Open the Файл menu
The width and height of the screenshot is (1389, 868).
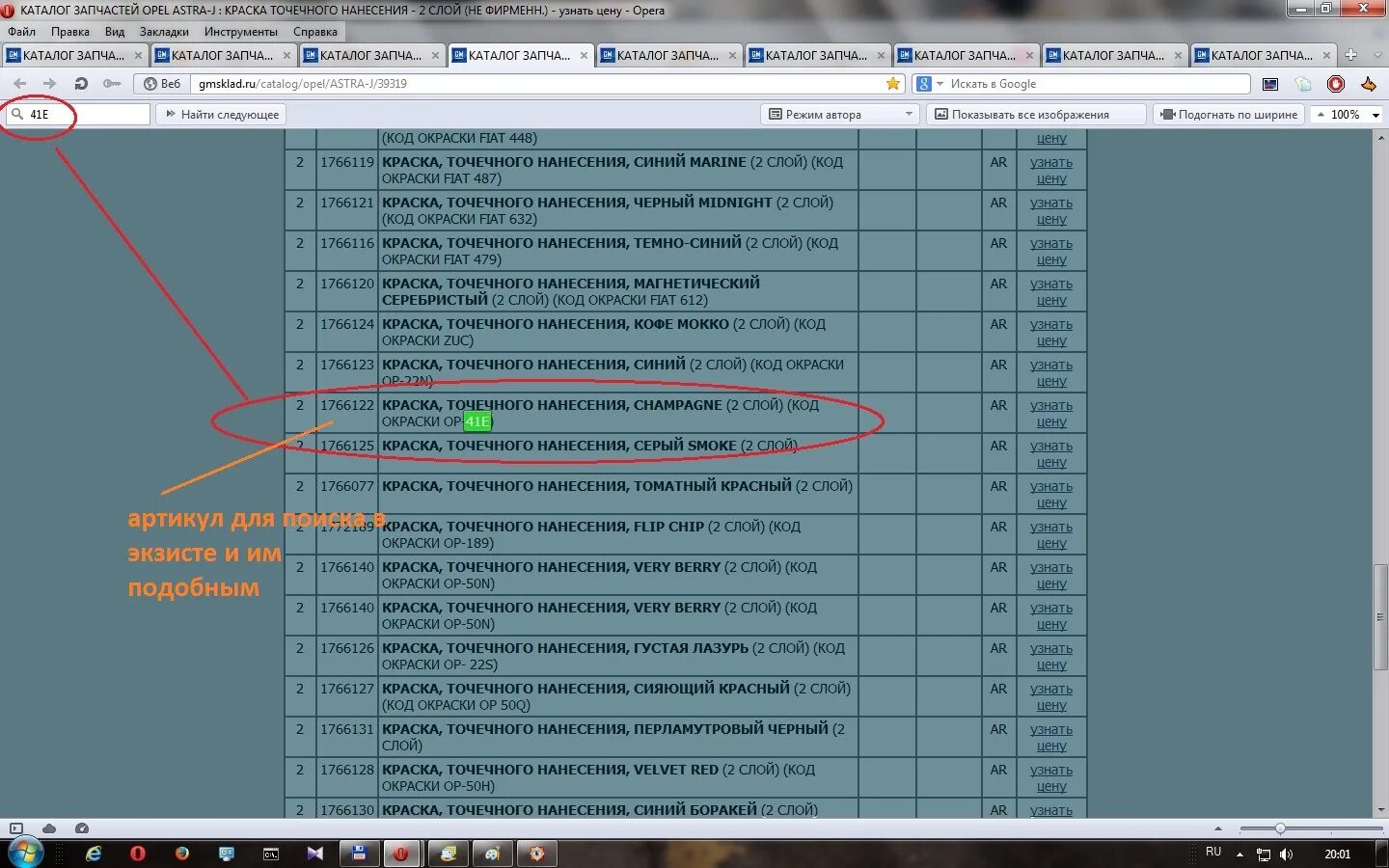[21, 32]
